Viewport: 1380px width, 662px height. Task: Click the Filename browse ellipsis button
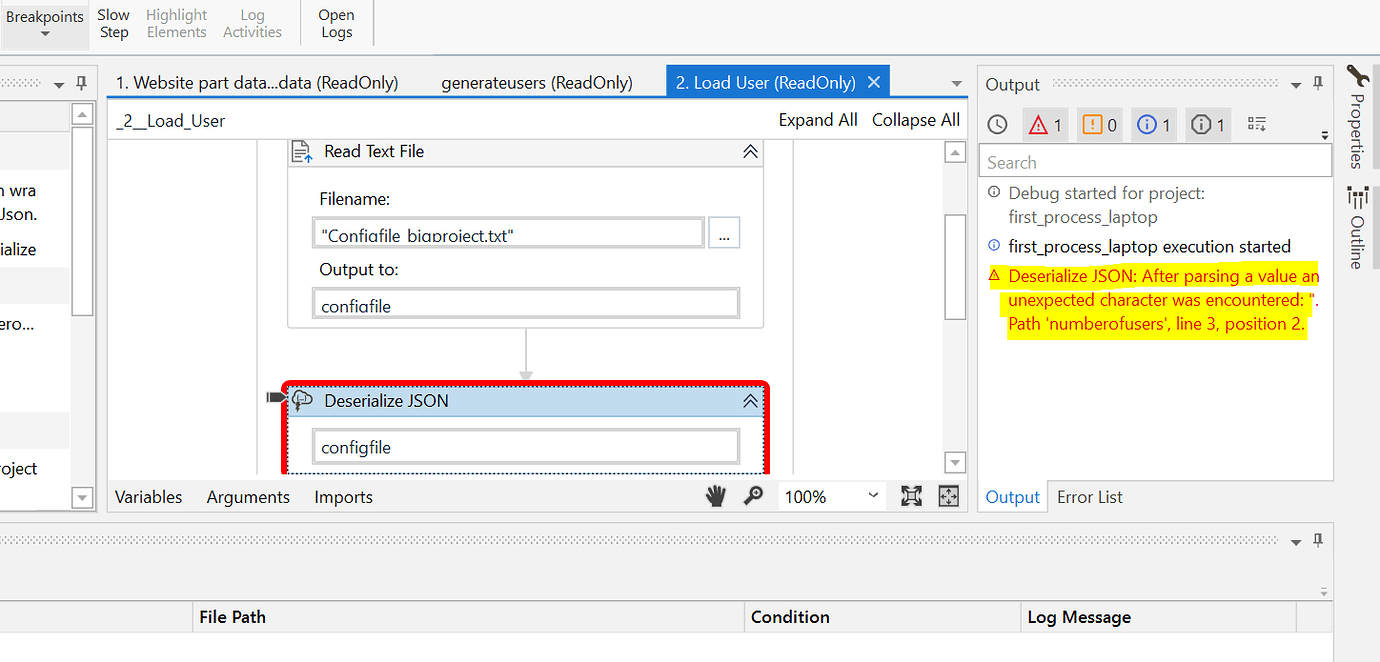[x=724, y=233]
